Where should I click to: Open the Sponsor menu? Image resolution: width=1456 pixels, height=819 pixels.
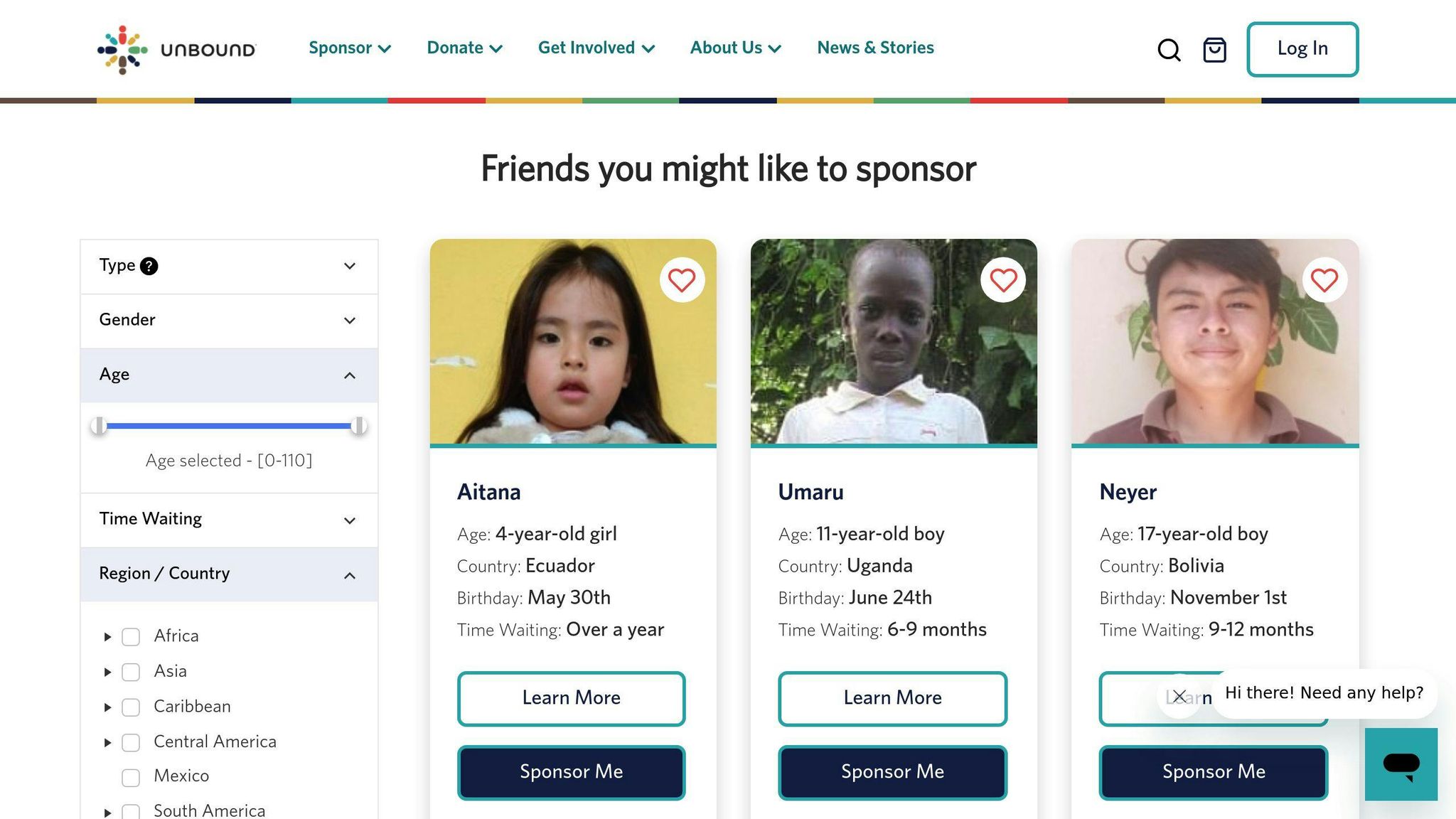pyautogui.click(x=349, y=48)
